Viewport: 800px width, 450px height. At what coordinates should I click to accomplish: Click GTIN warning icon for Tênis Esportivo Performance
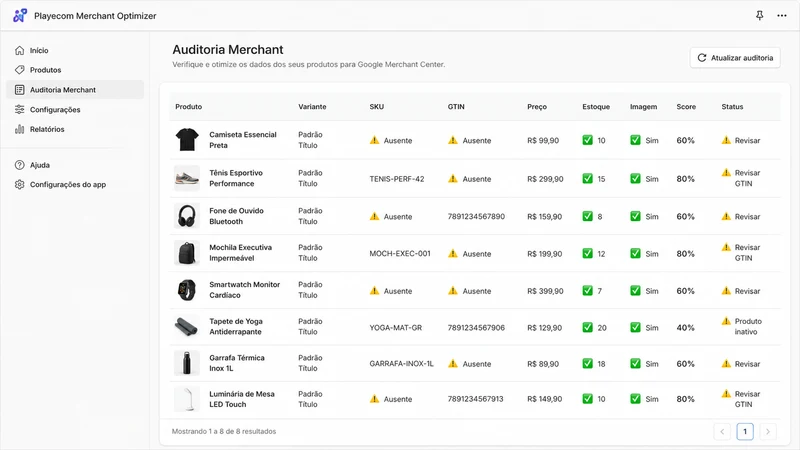click(x=453, y=179)
